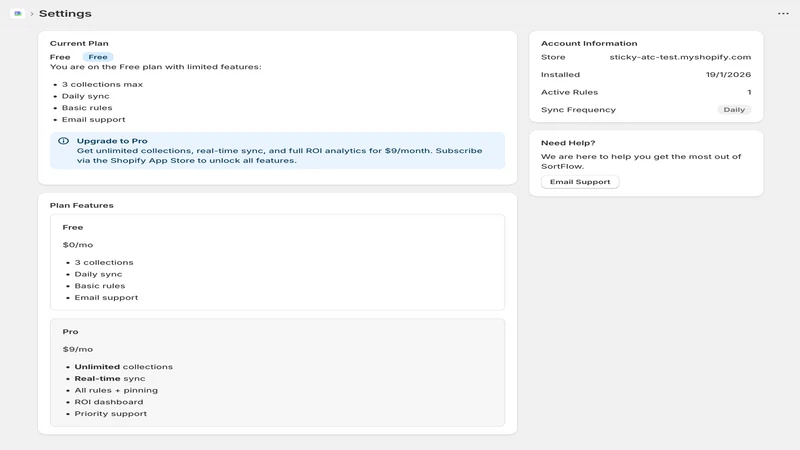Click the blue Free plan badge

98,57
